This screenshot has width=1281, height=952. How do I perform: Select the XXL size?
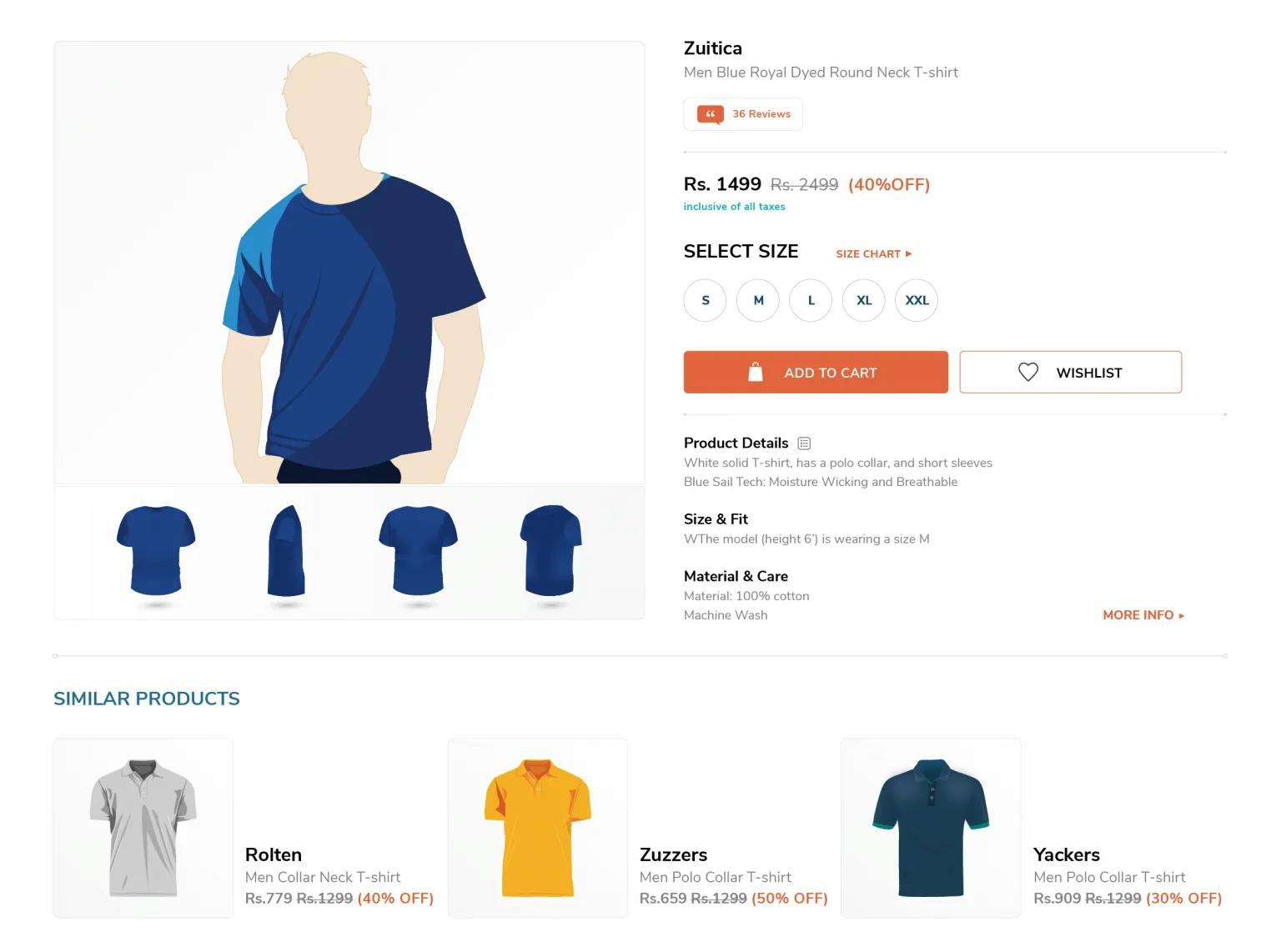pyautogui.click(x=917, y=300)
